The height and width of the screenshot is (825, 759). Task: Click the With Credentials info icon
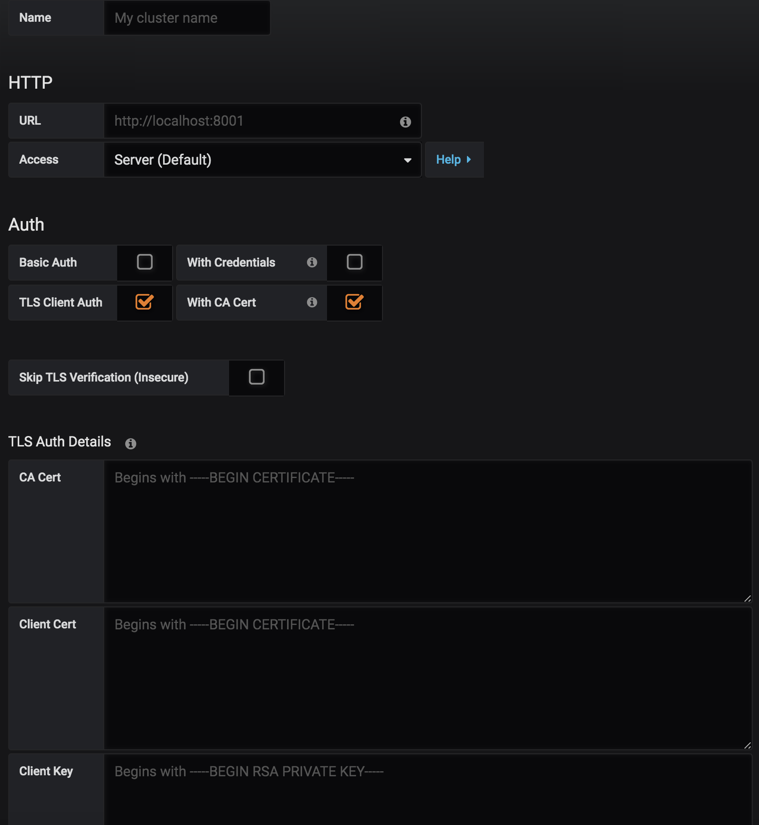coord(312,262)
